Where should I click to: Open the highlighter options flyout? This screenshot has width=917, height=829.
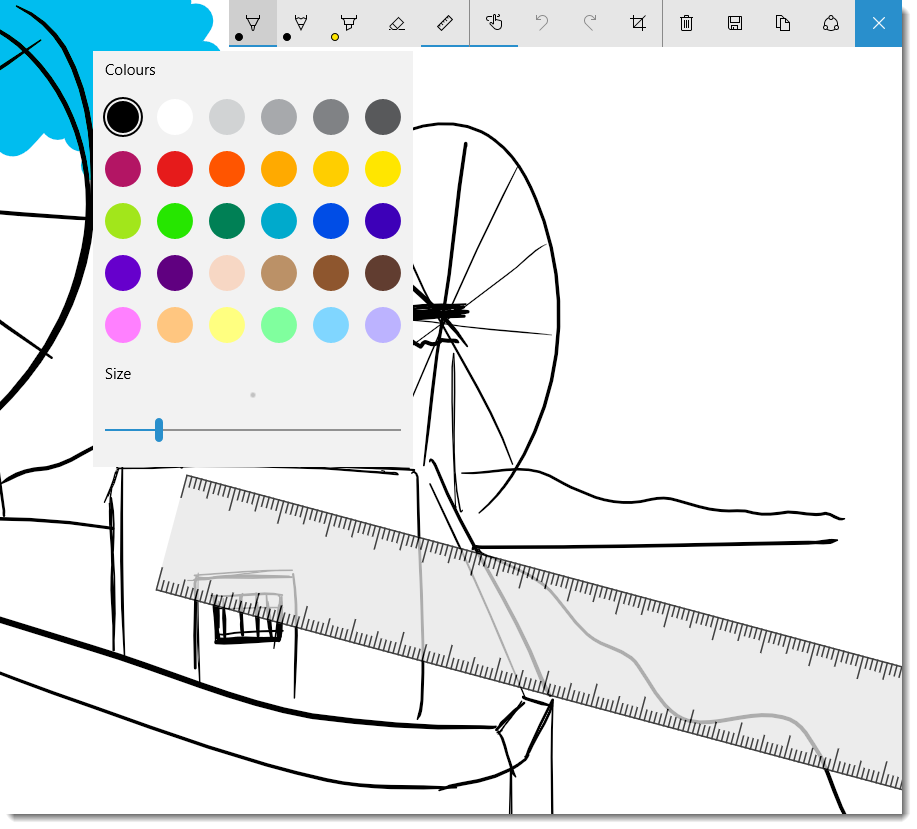pyautogui.click(x=347, y=24)
